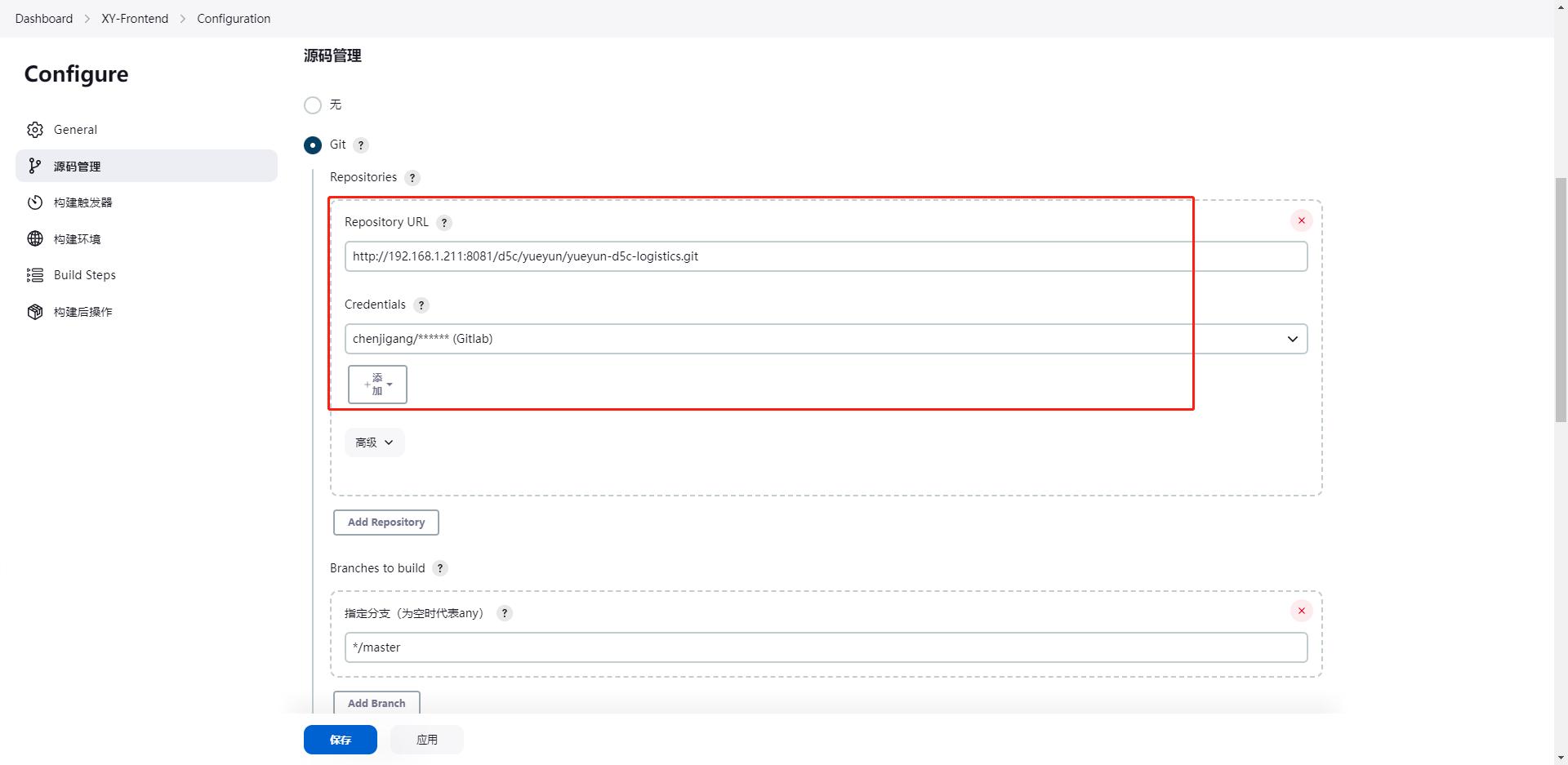Select the 无 radio button
Viewport: 1568px width, 765px height.
coord(313,105)
